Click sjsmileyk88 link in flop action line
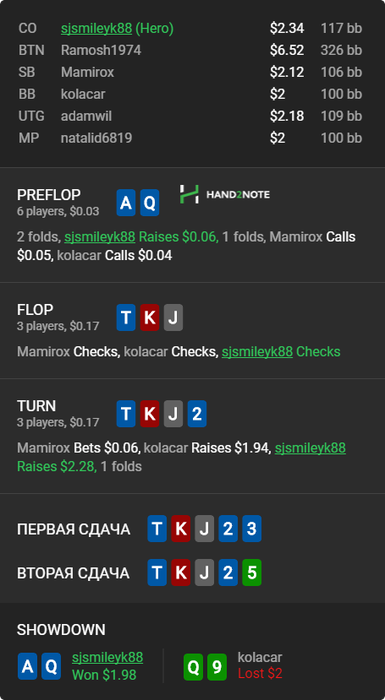Screen dimensions: 385x700 (257, 352)
